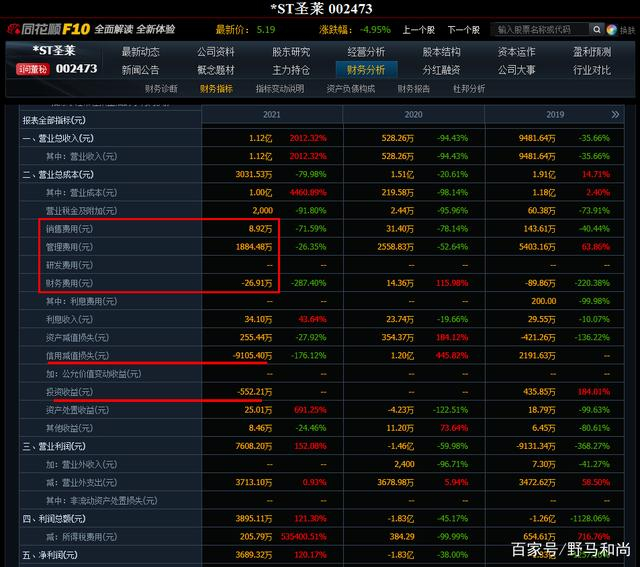This screenshot has width=640, height=567.
Task: Select row 五、净利润(元)
Action: point(322,555)
